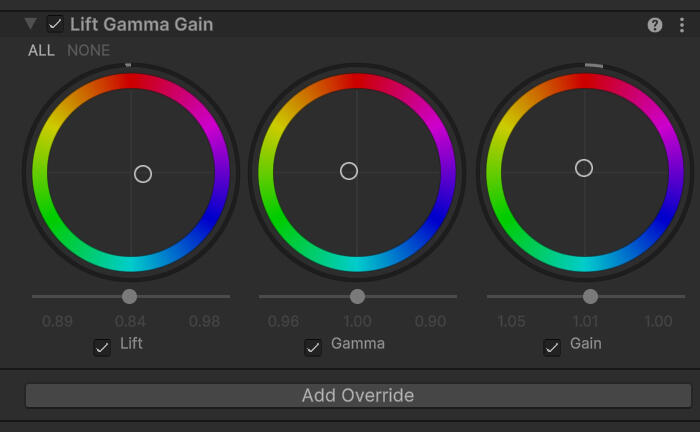Image resolution: width=700 pixels, height=432 pixels.
Task: Uncheck the Lift checkbox
Action: (x=102, y=347)
